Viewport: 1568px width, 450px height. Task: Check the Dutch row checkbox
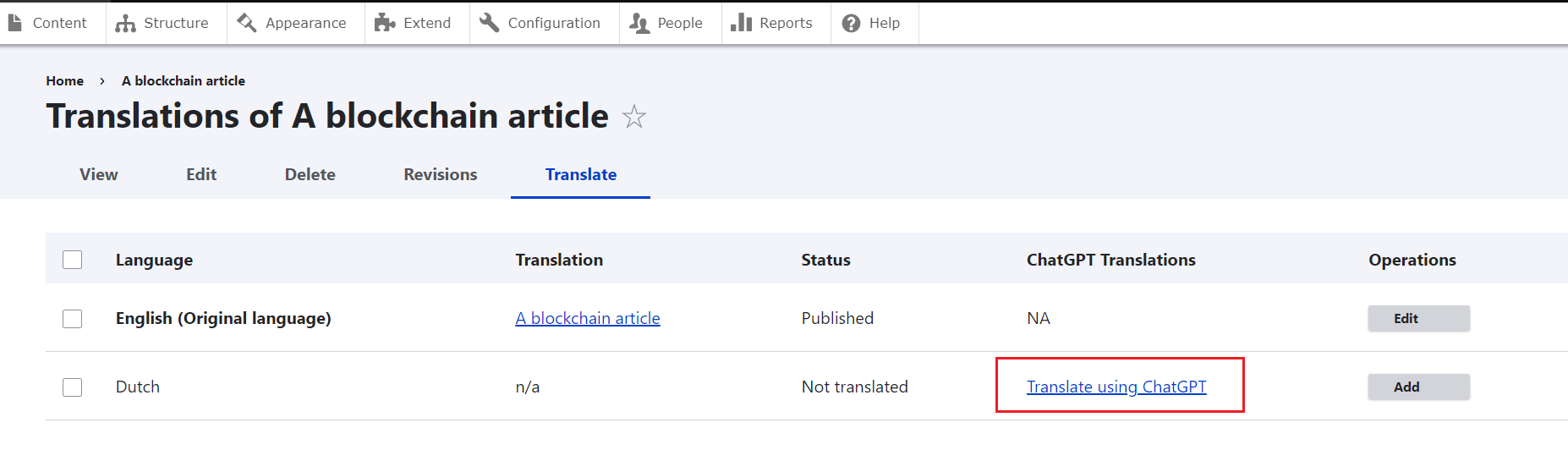pyautogui.click(x=73, y=387)
